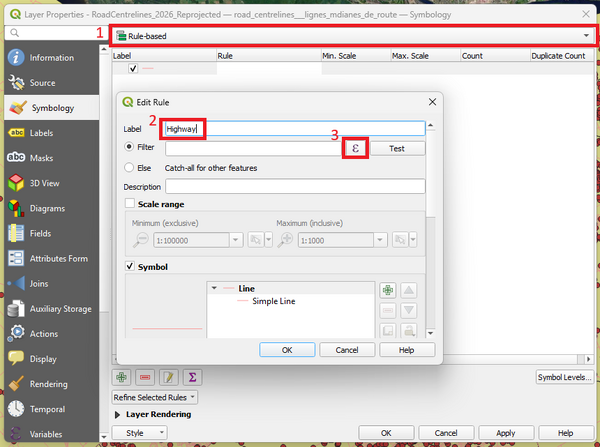The image size is (600, 447).
Task: Add a symbol layer with the green plus
Action: point(388,290)
